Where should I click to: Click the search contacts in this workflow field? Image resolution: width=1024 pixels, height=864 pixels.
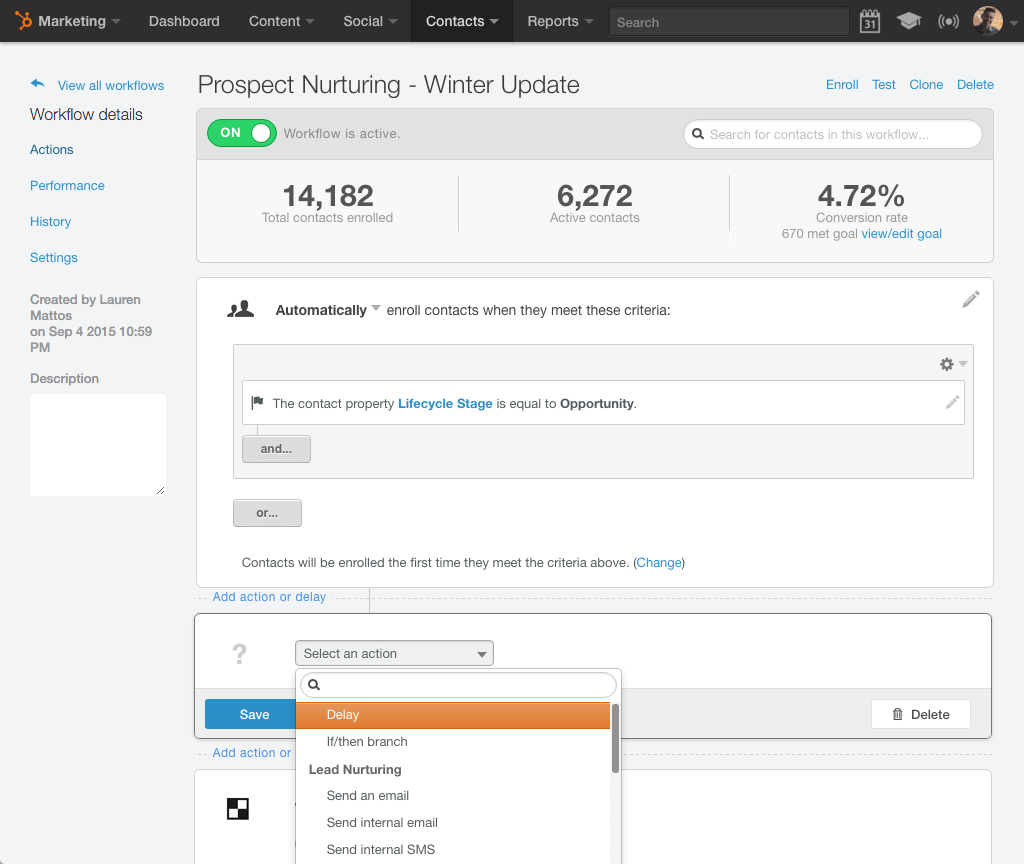click(x=832, y=134)
